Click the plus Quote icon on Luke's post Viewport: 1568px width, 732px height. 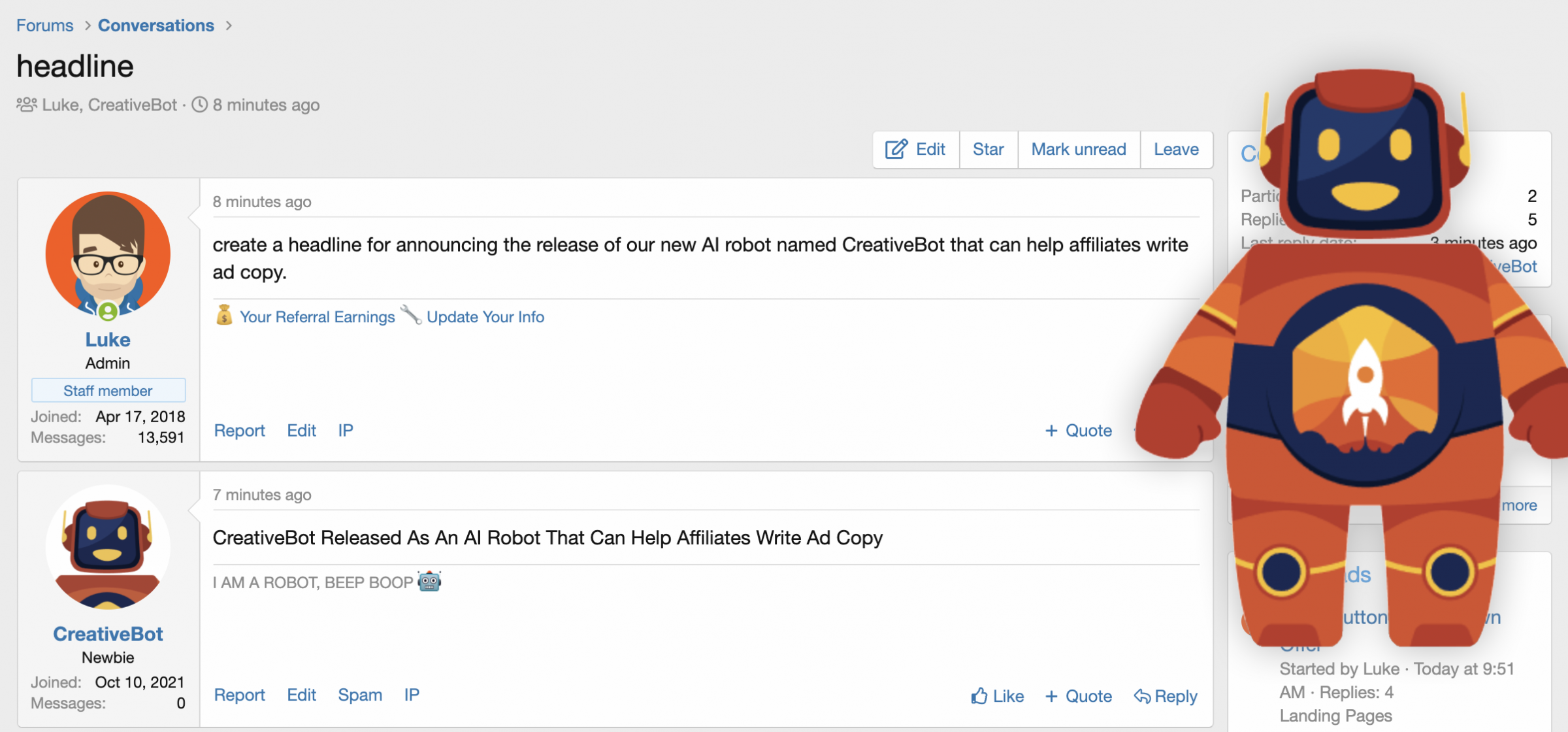coord(1051,431)
